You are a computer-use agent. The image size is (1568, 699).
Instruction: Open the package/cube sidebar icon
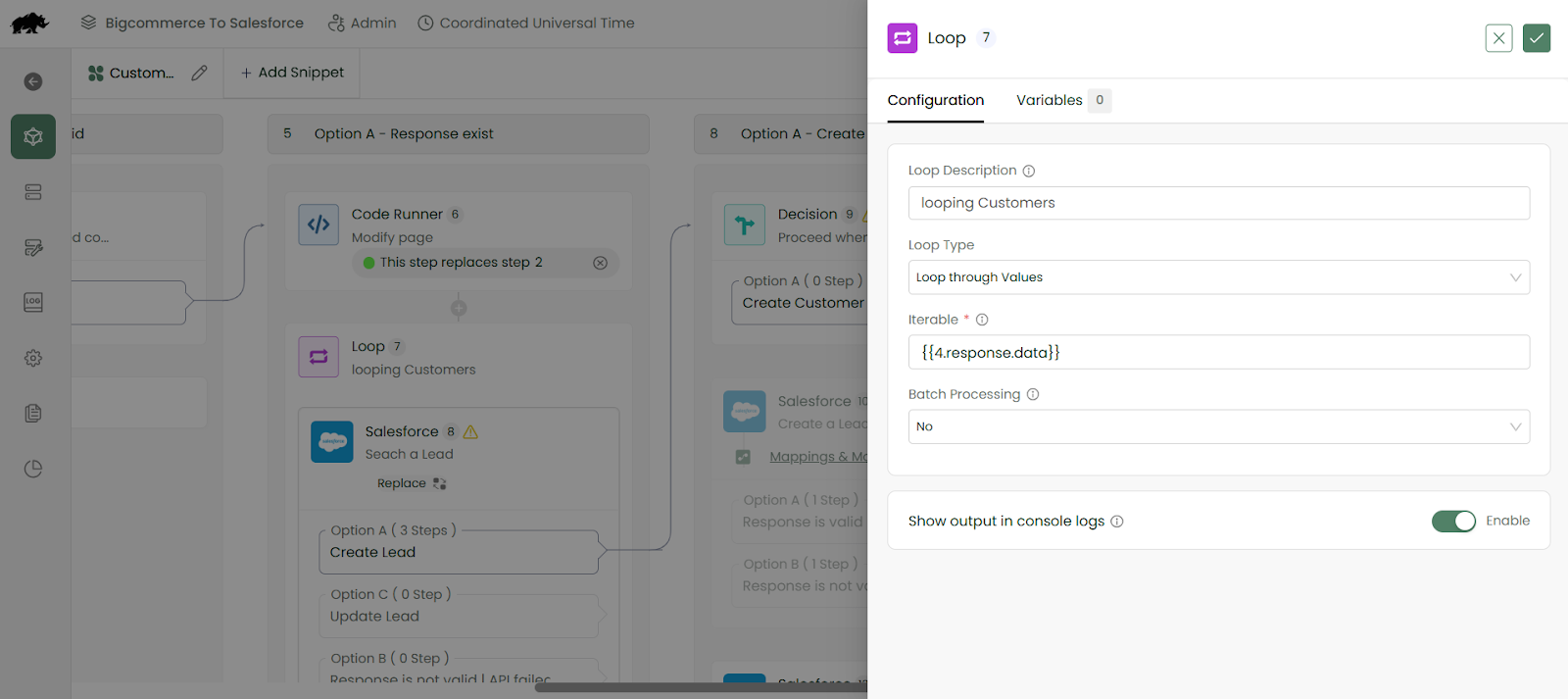point(33,136)
